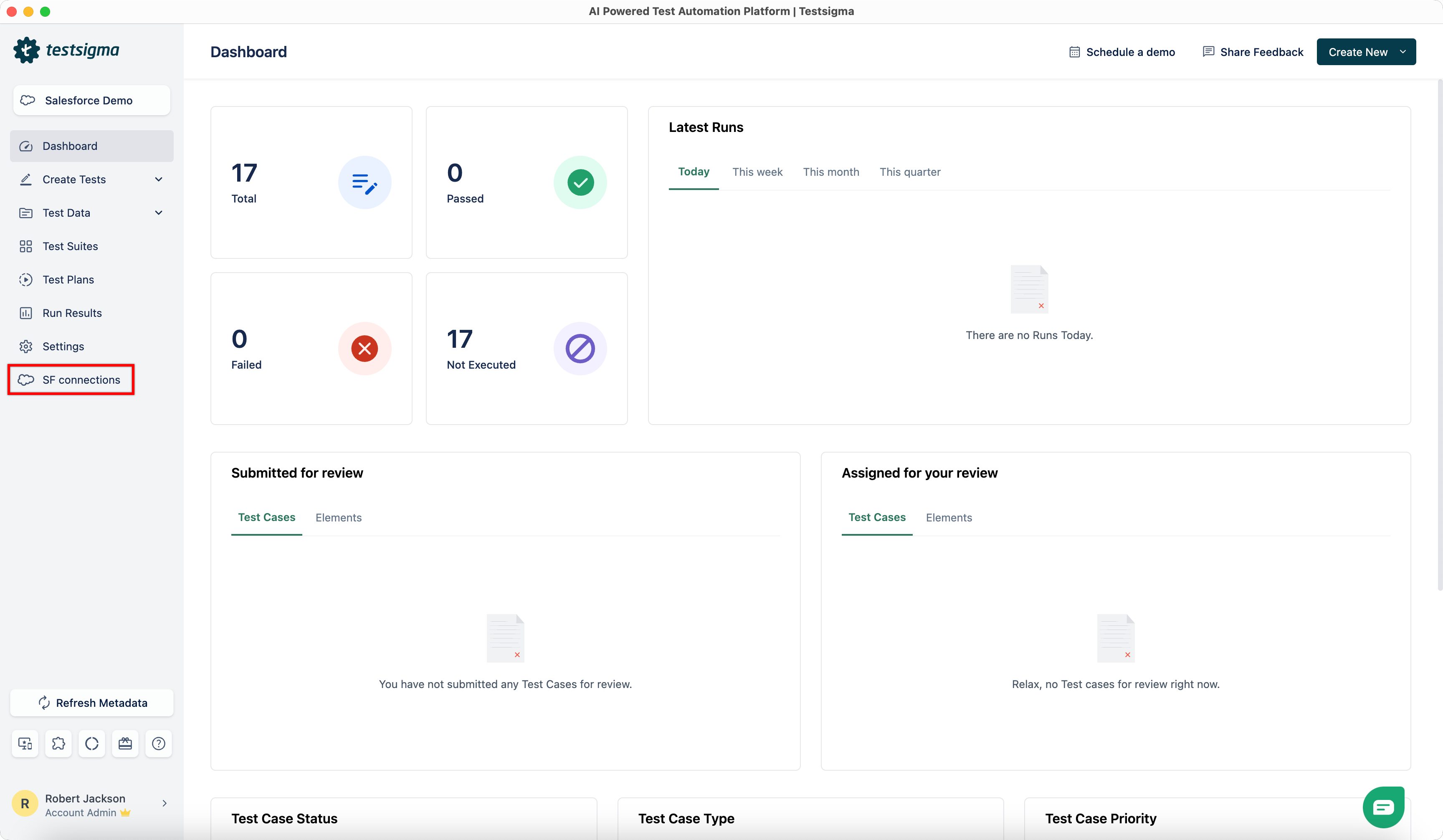Click Schedule a demo link
Viewport: 1443px width, 840px height.
tap(1122, 52)
